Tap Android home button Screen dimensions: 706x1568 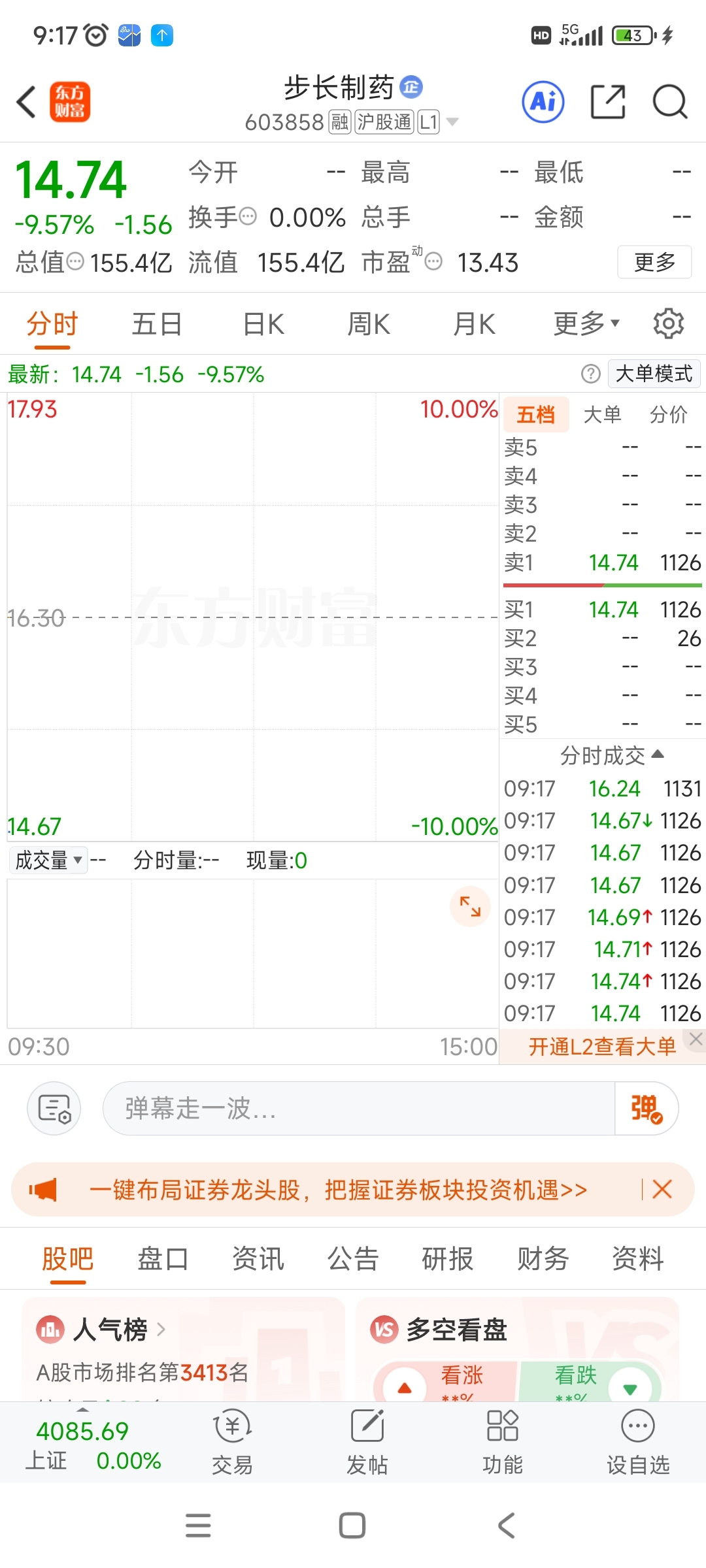point(352,1526)
